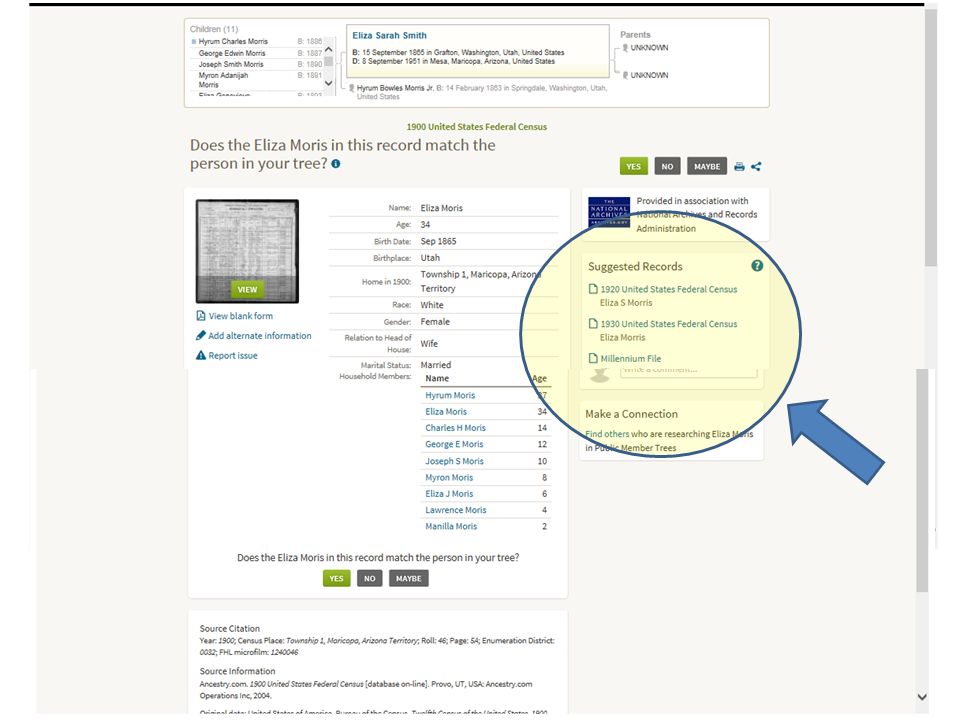Open household member Joseph S Moris
The height and width of the screenshot is (720, 960).
(x=454, y=461)
